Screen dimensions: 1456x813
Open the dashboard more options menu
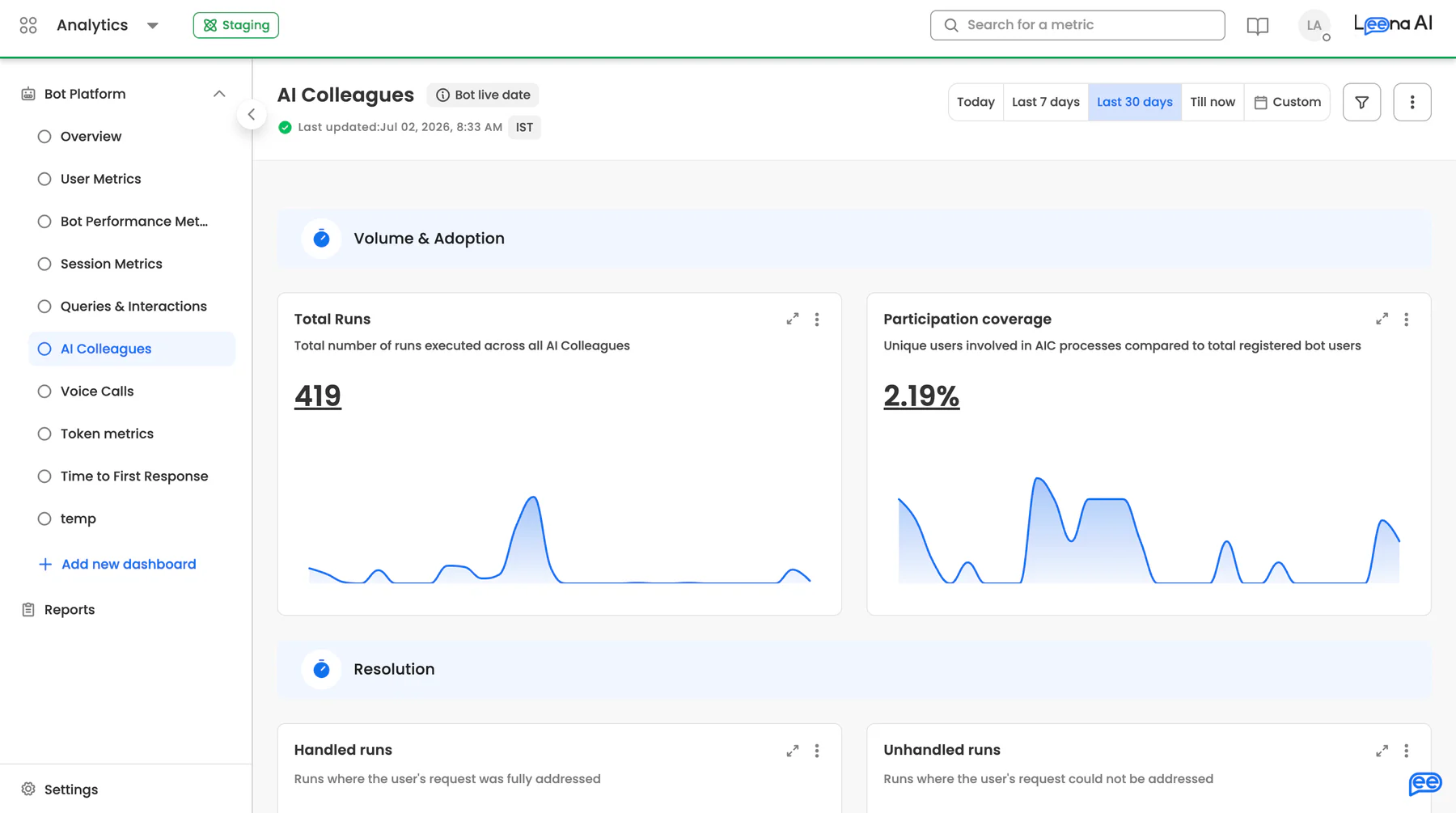(1412, 102)
